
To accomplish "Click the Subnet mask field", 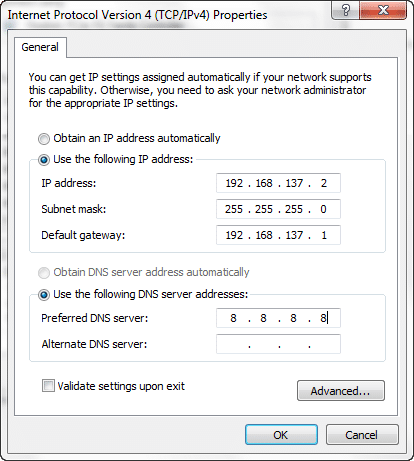I will click(278, 209).
